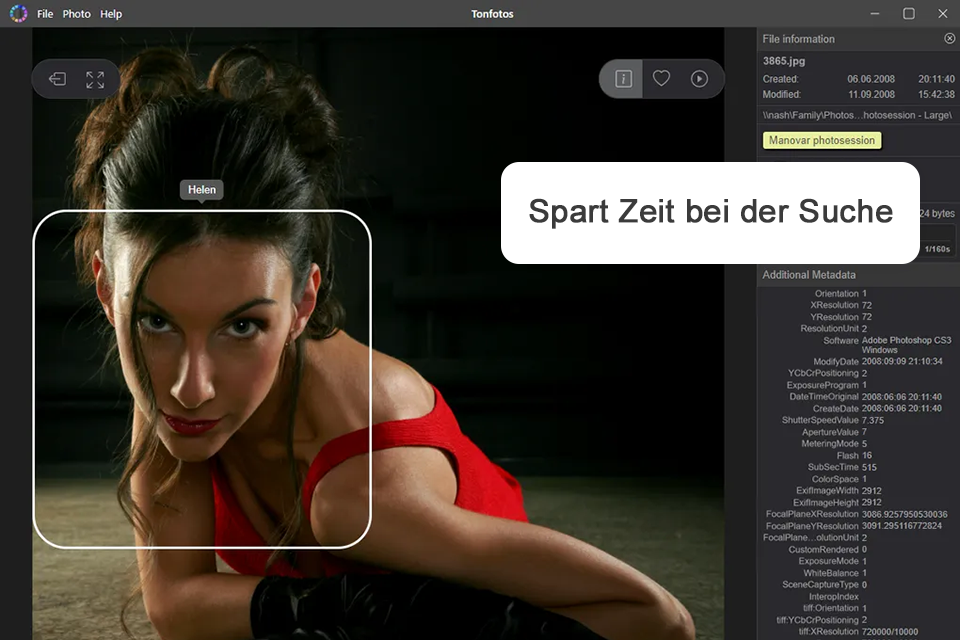Click the 3865.jpg file name
This screenshot has width=960, height=640.
pos(784,61)
